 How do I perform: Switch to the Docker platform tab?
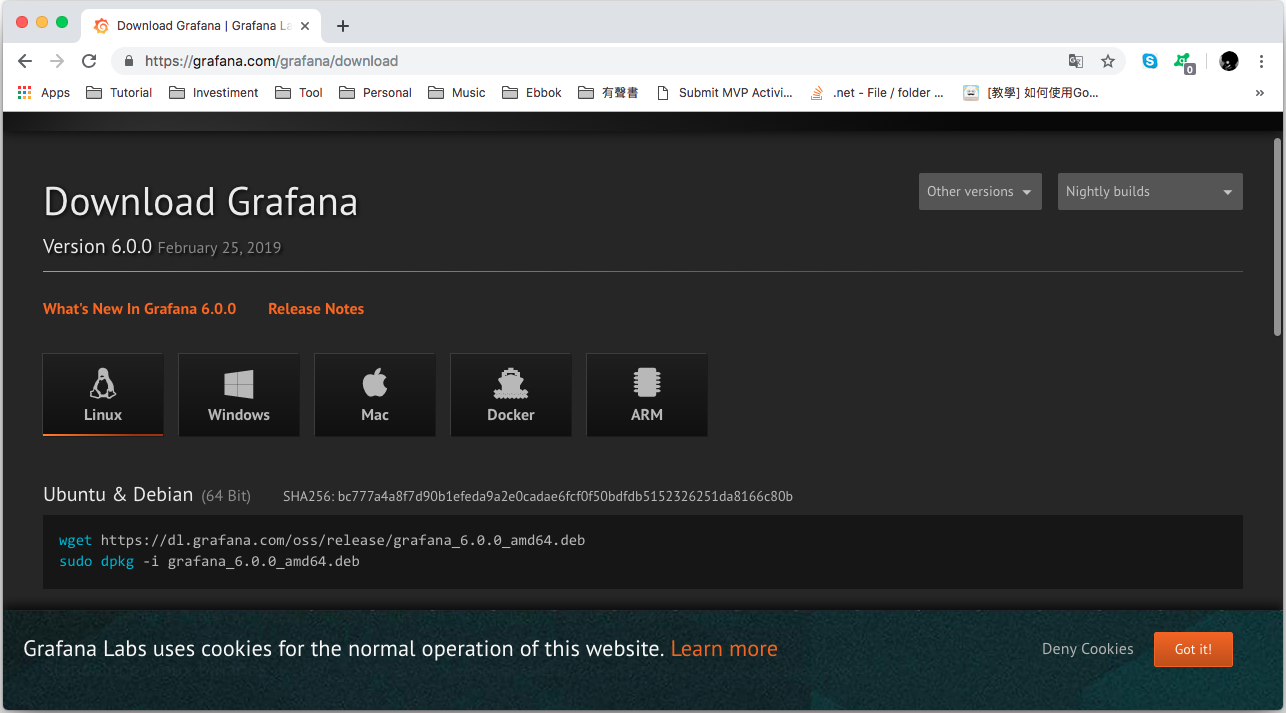[x=511, y=395]
